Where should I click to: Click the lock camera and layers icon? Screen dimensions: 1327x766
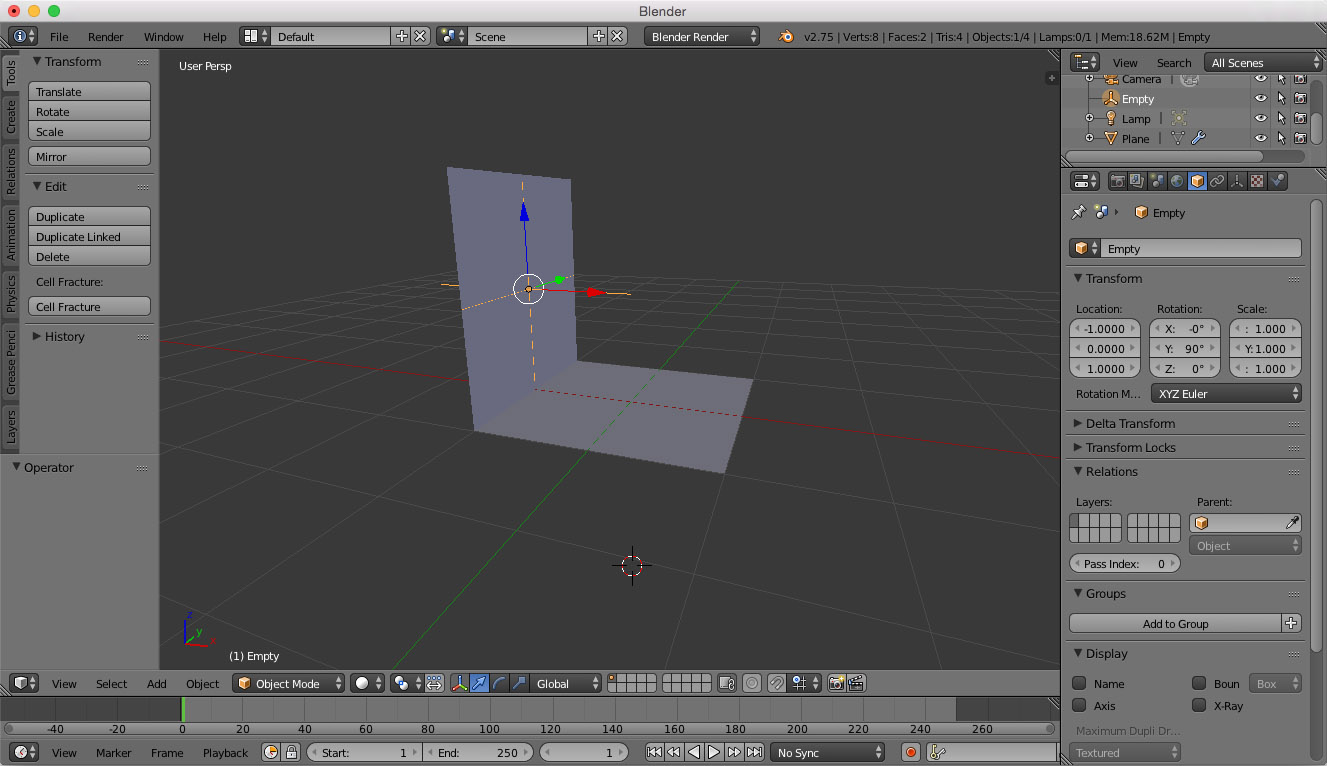[x=727, y=683]
